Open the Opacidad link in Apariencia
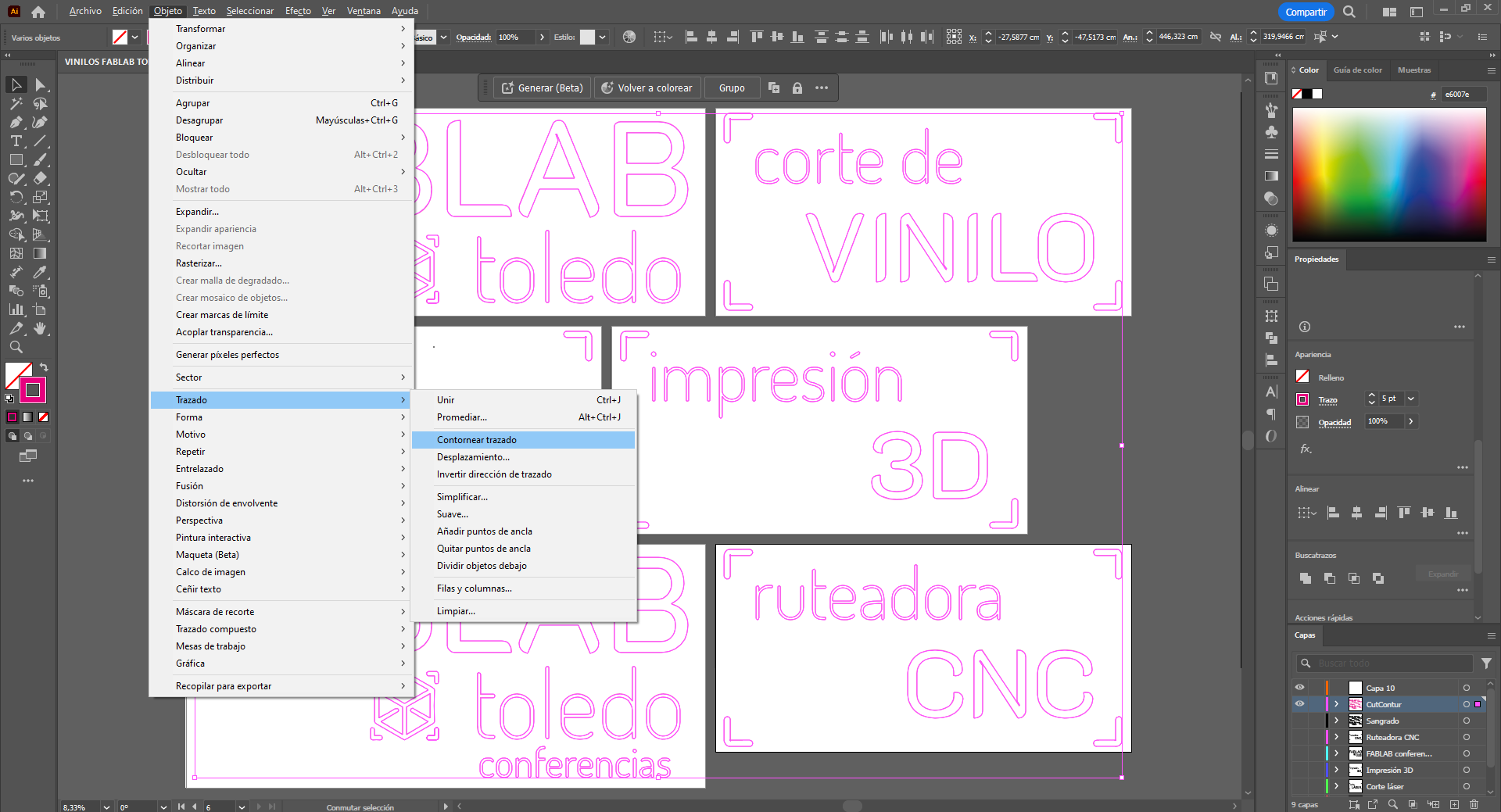1501x812 pixels. coord(1334,423)
